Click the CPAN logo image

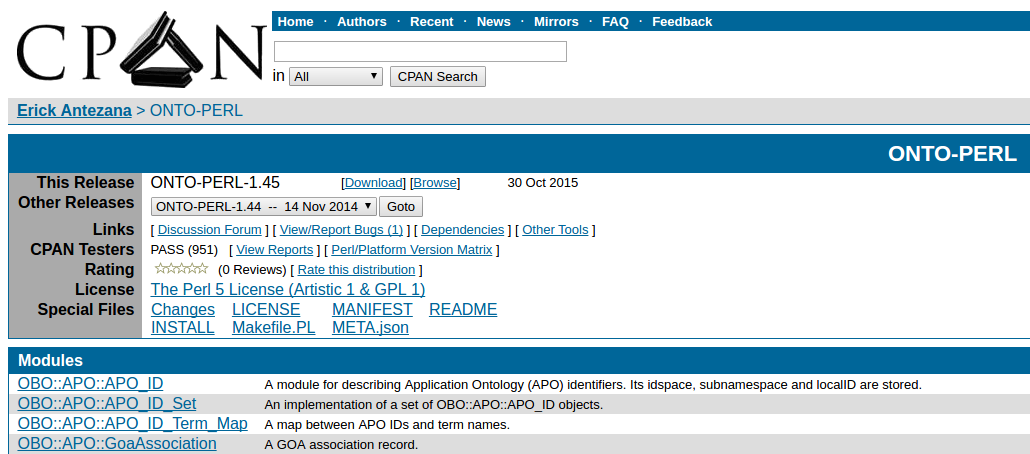[141, 50]
